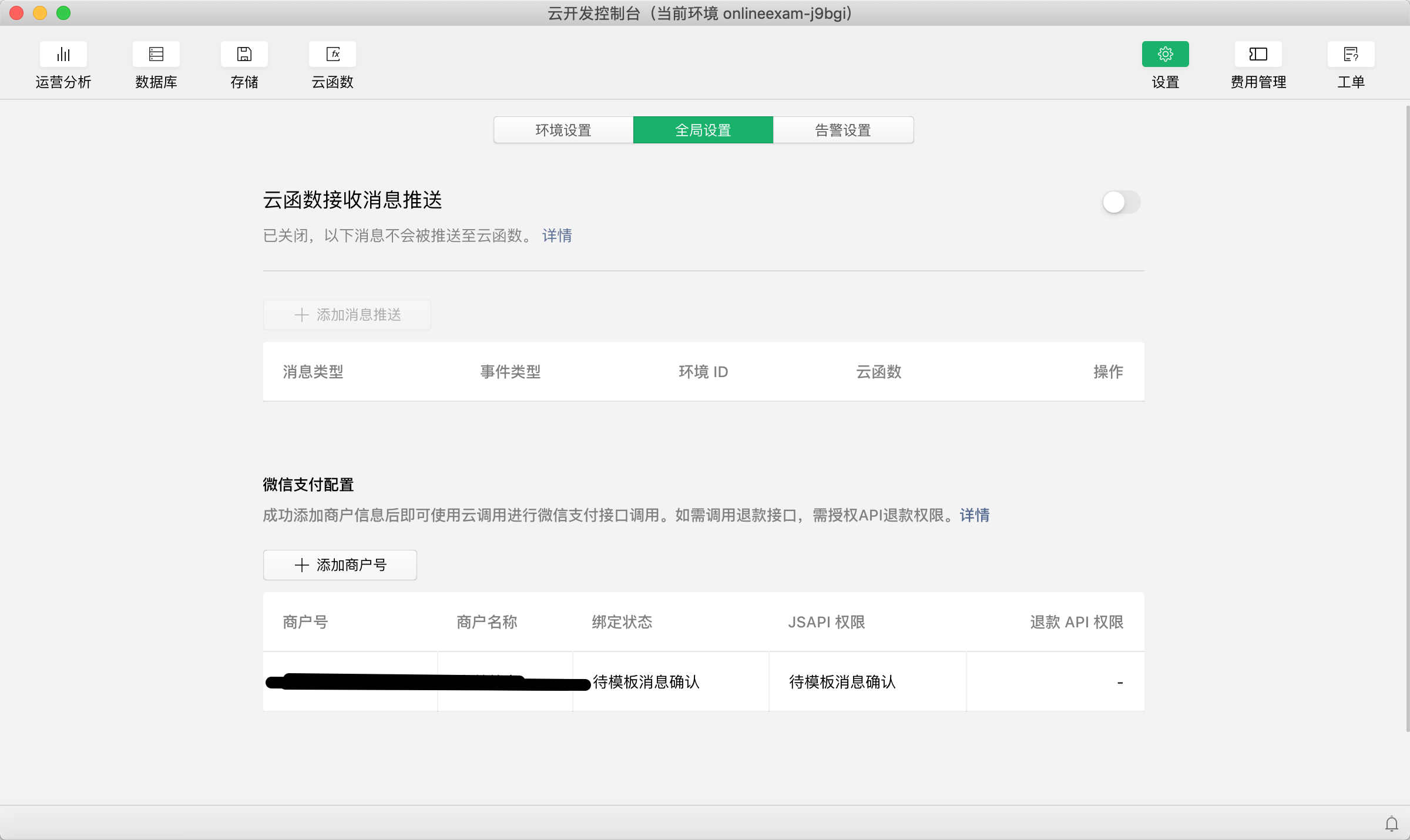Viewport: 1410px width, 840px height.
Task: Select the 全局设置 tab
Action: (x=703, y=130)
